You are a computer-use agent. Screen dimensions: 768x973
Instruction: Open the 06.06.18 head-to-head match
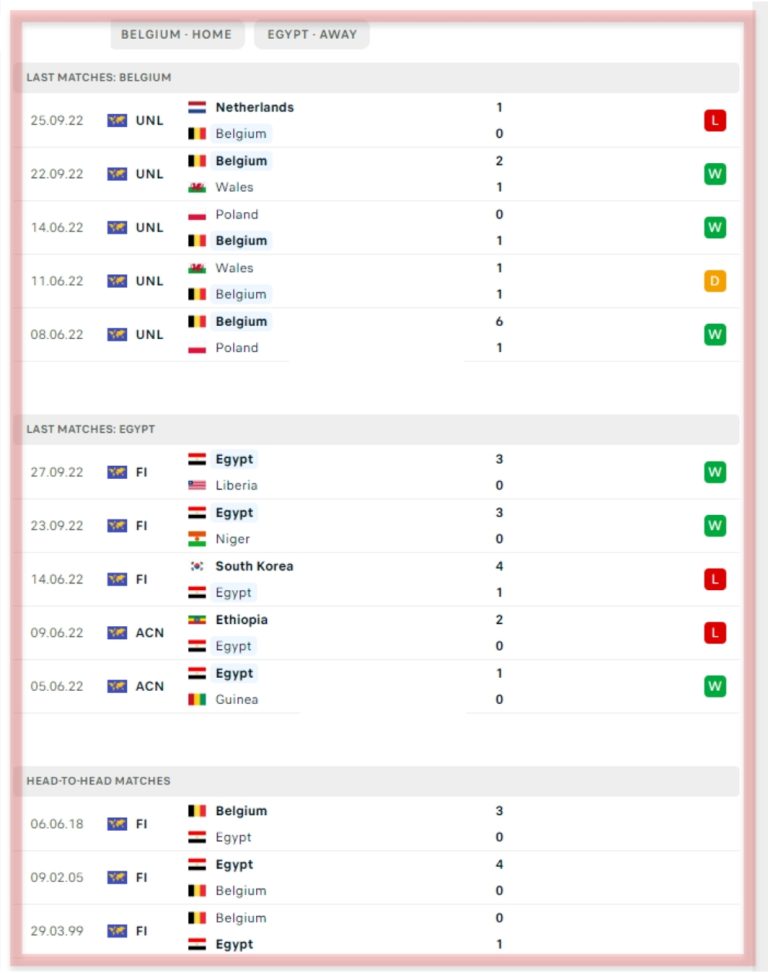(380, 824)
